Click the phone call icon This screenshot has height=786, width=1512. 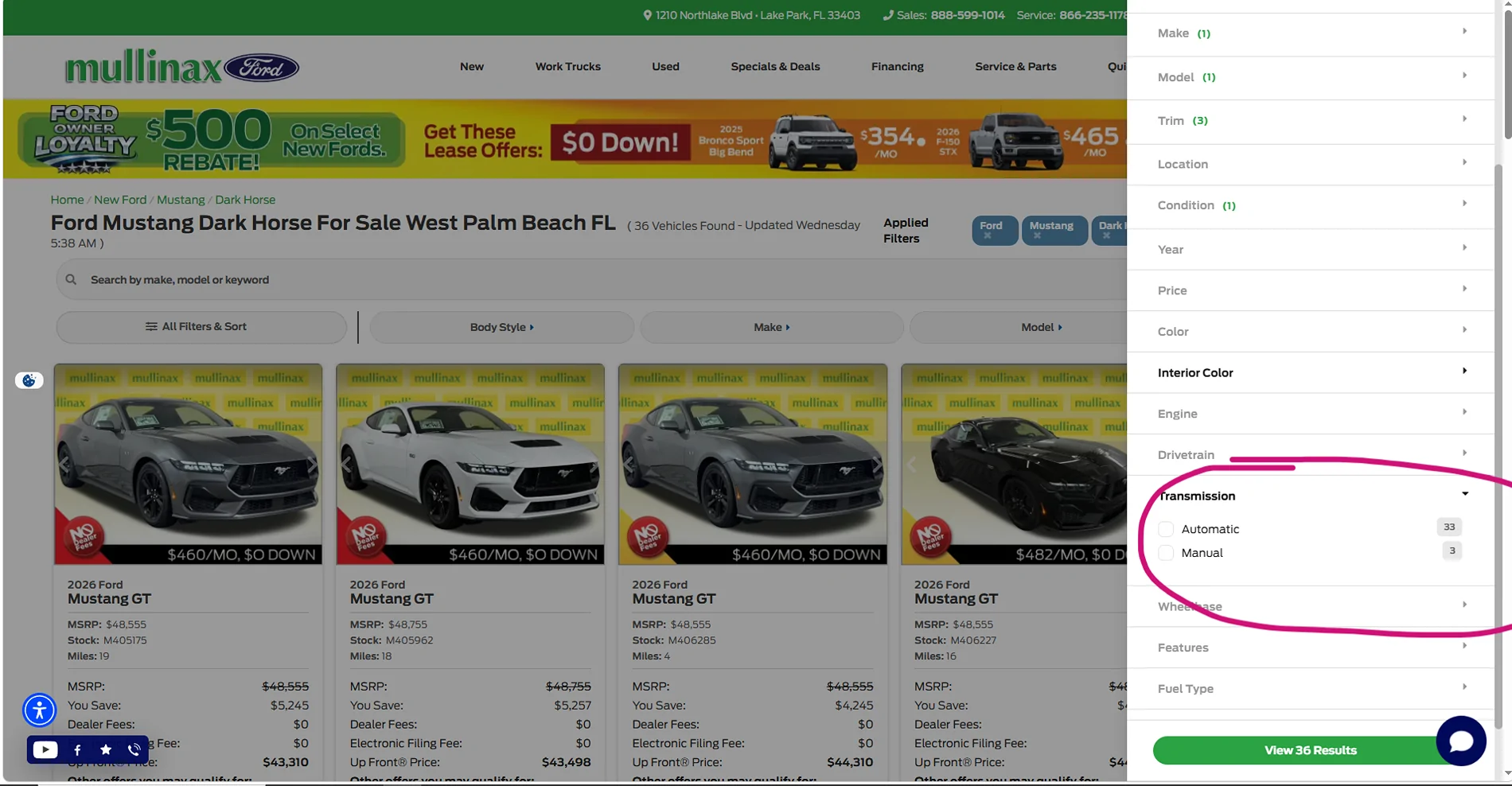pos(134,749)
